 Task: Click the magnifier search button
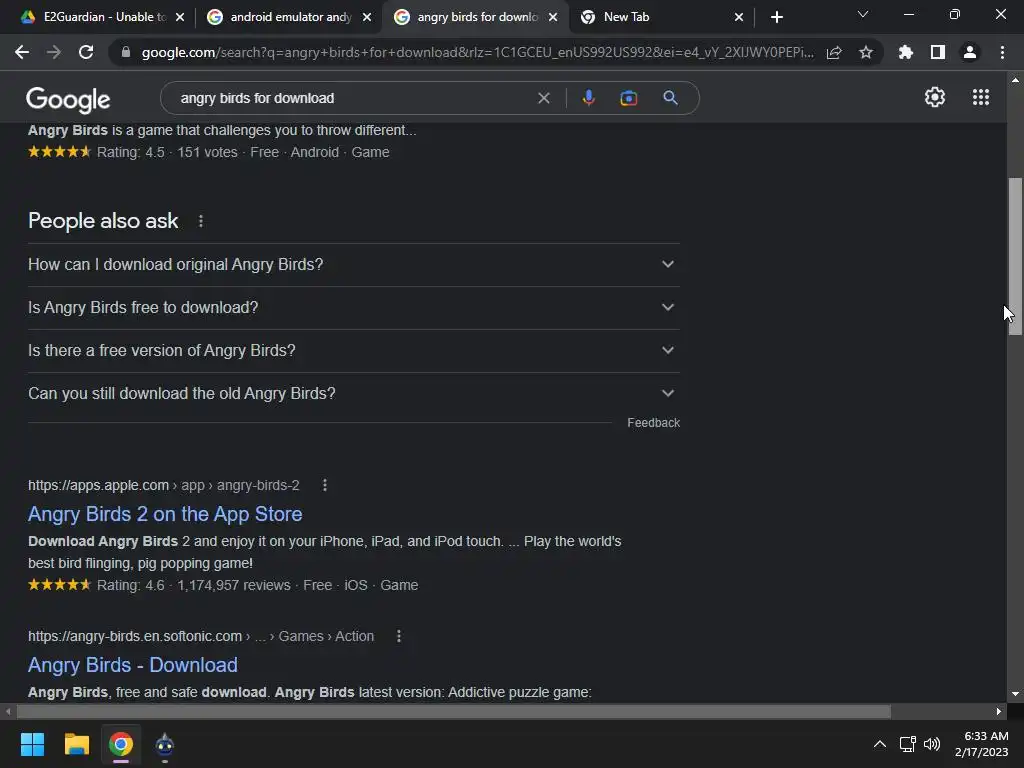tap(670, 98)
